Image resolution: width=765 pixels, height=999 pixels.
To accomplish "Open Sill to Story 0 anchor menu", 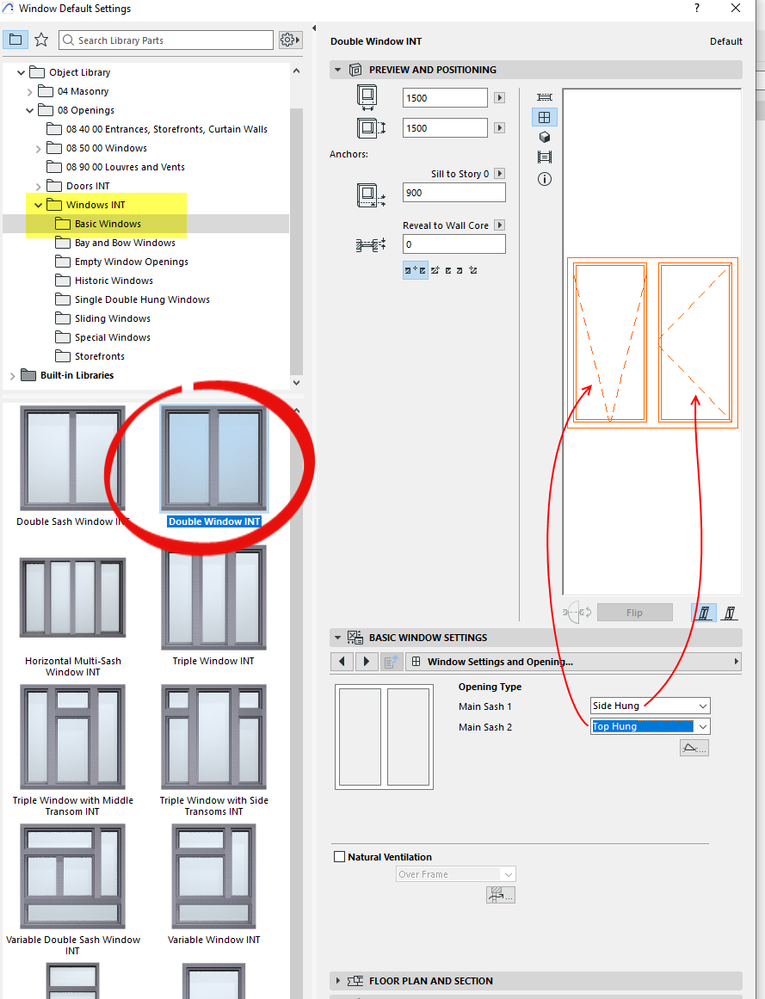I will tap(499, 173).
